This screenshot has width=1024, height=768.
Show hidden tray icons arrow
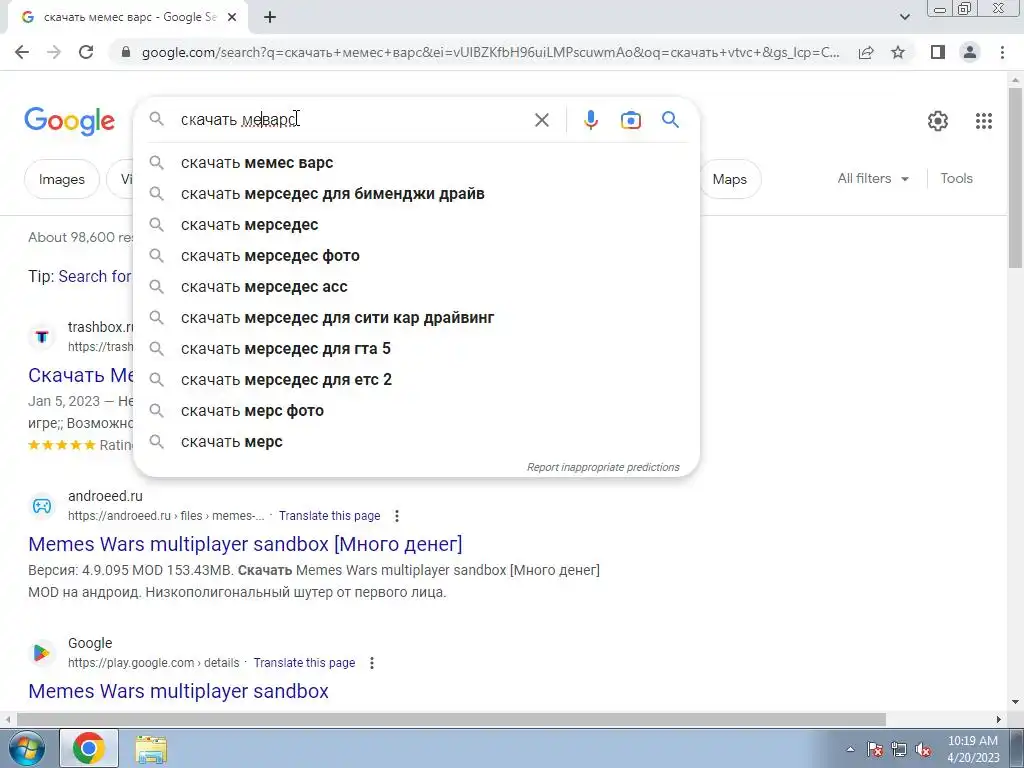click(x=850, y=749)
